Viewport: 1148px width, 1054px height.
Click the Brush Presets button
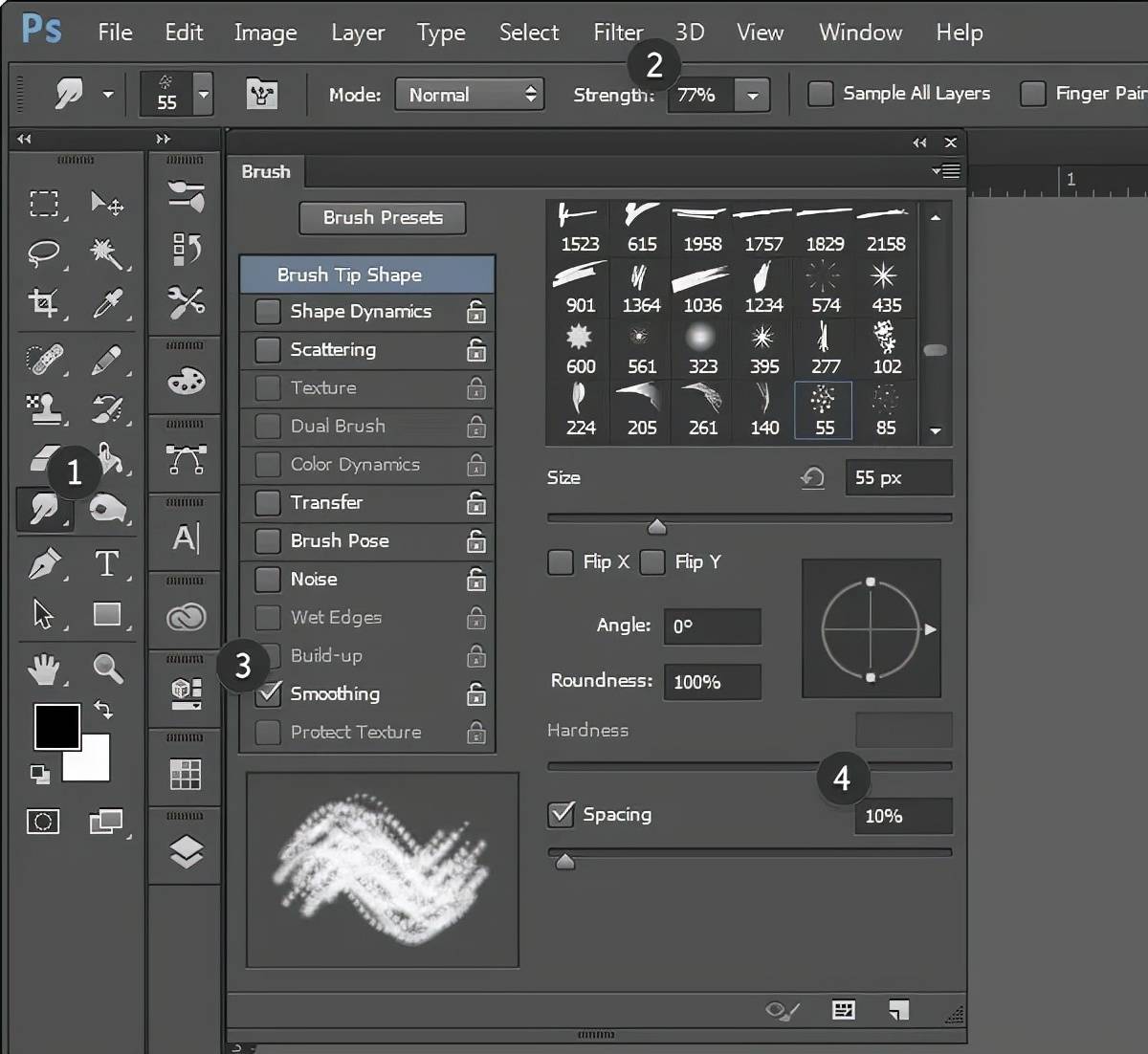(382, 218)
